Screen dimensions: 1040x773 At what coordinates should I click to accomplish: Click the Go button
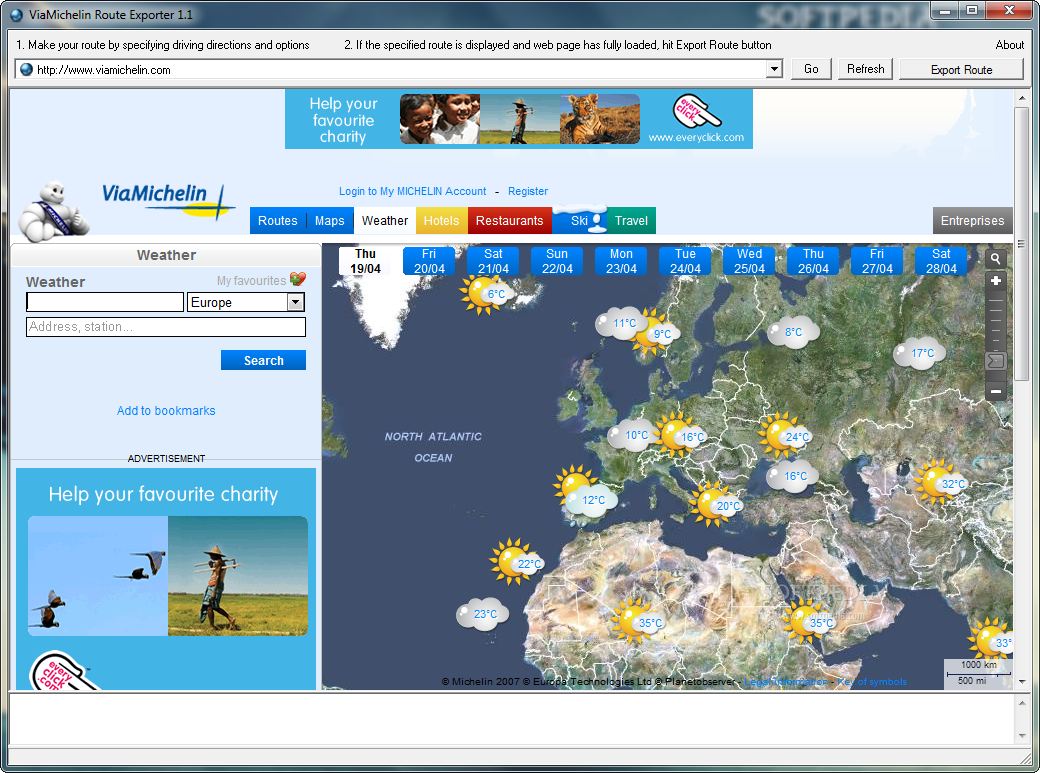[x=811, y=69]
